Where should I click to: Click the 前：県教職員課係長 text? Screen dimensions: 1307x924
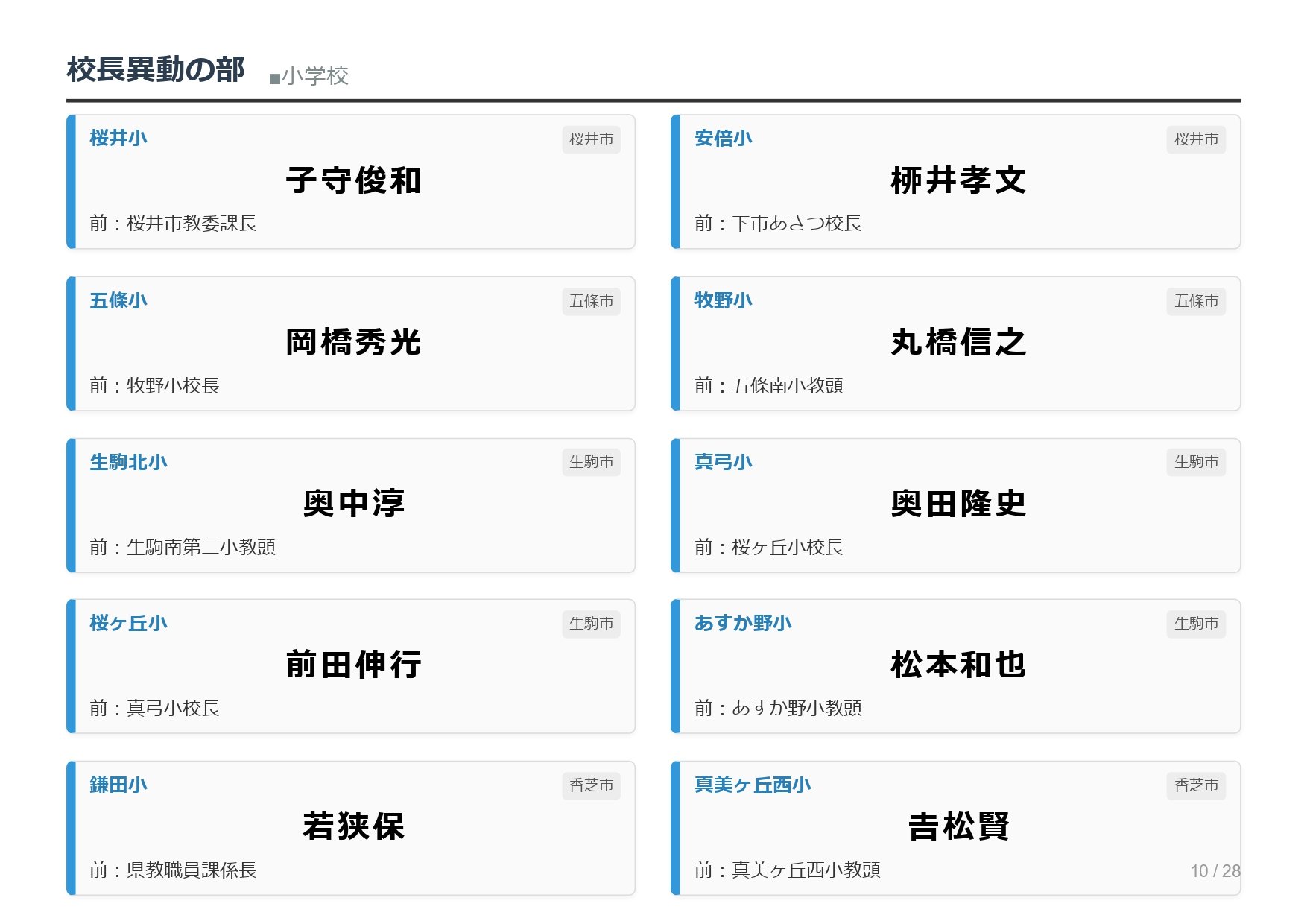click(173, 870)
